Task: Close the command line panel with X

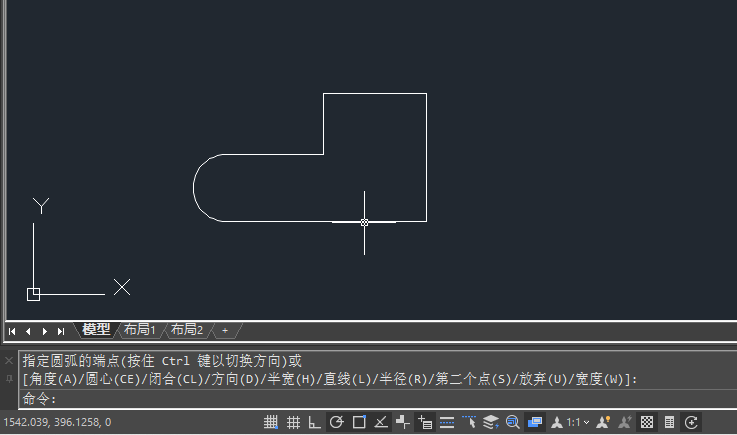Action: click(x=8, y=361)
